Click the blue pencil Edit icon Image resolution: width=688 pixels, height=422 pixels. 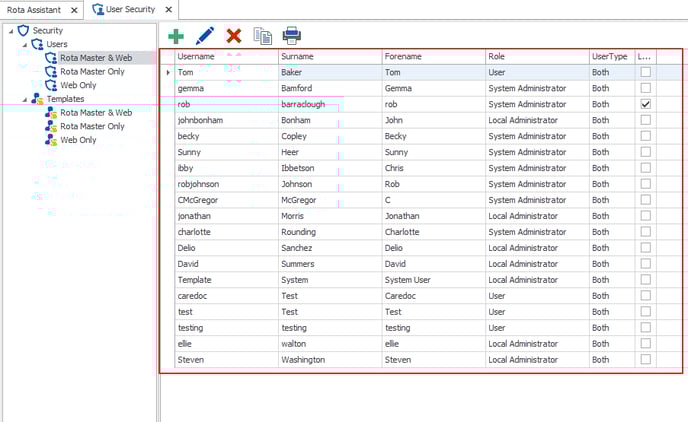tap(204, 36)
